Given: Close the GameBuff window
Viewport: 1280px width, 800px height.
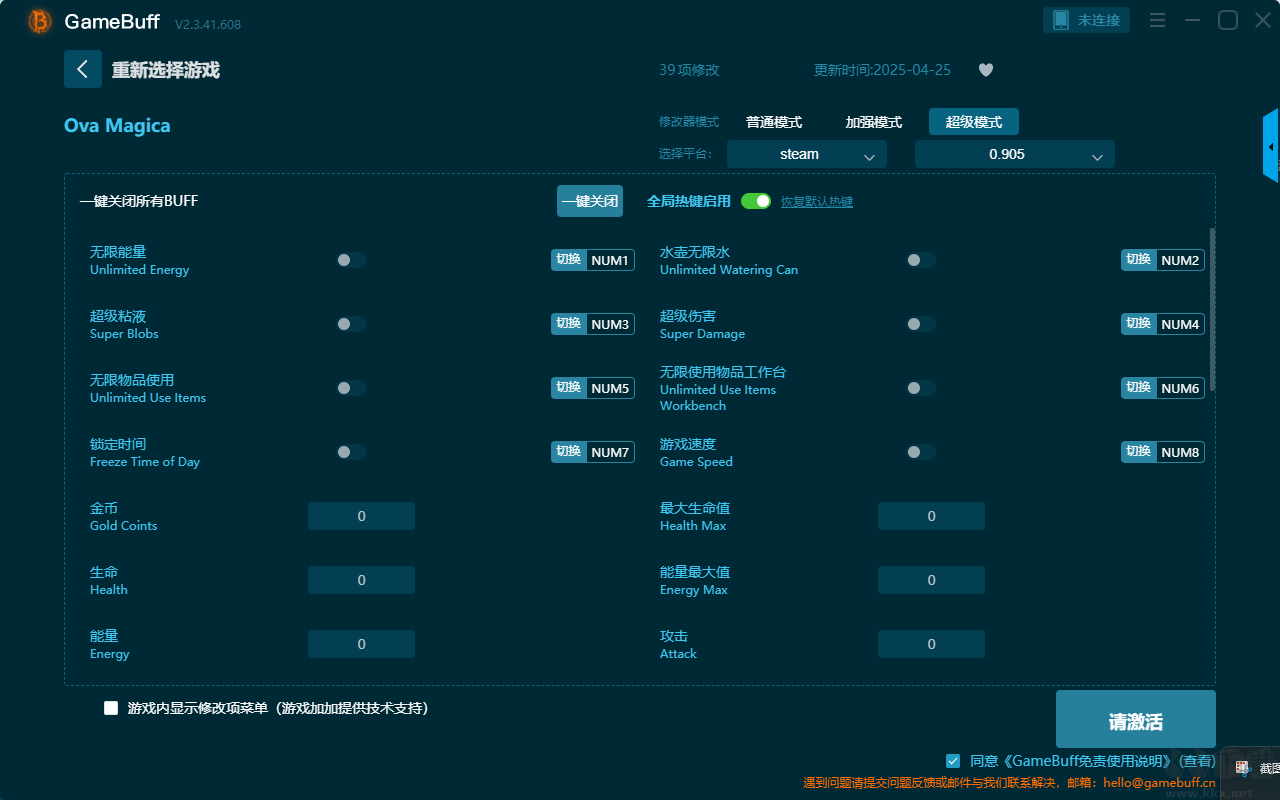Looking at the screenshot, I should [1263, 20].
